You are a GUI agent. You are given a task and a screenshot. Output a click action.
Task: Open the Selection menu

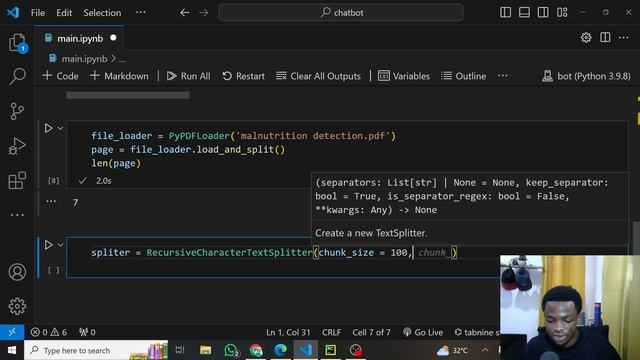point(102,13)
